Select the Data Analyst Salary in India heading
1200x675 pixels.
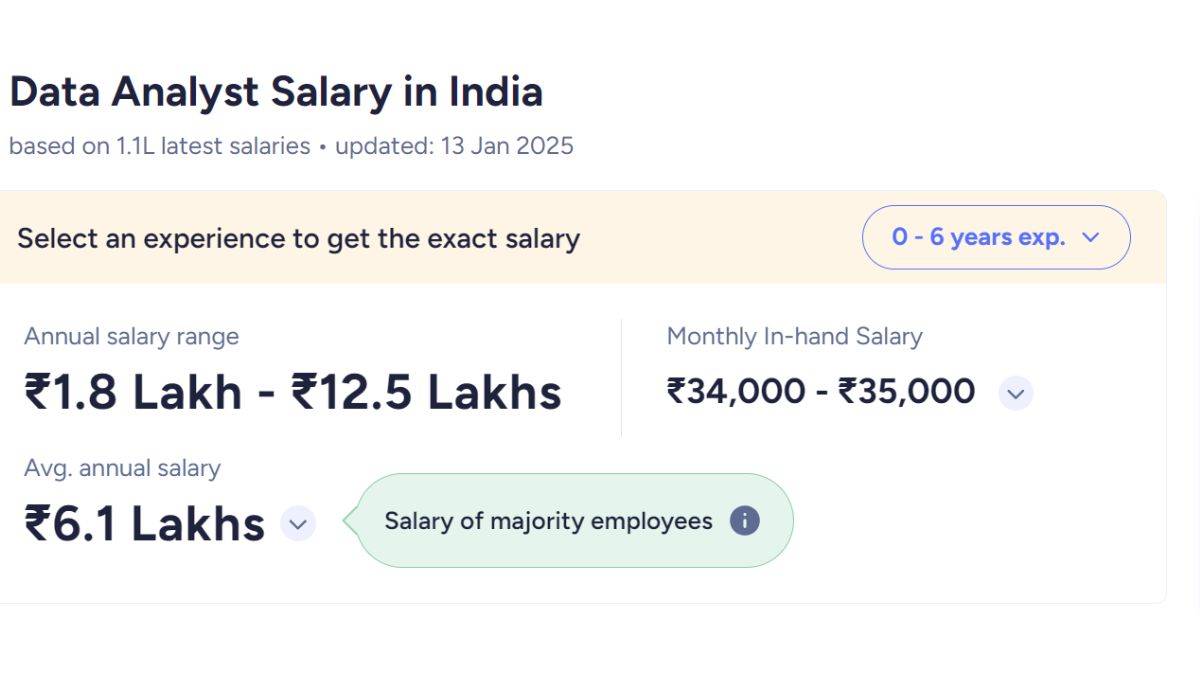click(x=276, y=92)
